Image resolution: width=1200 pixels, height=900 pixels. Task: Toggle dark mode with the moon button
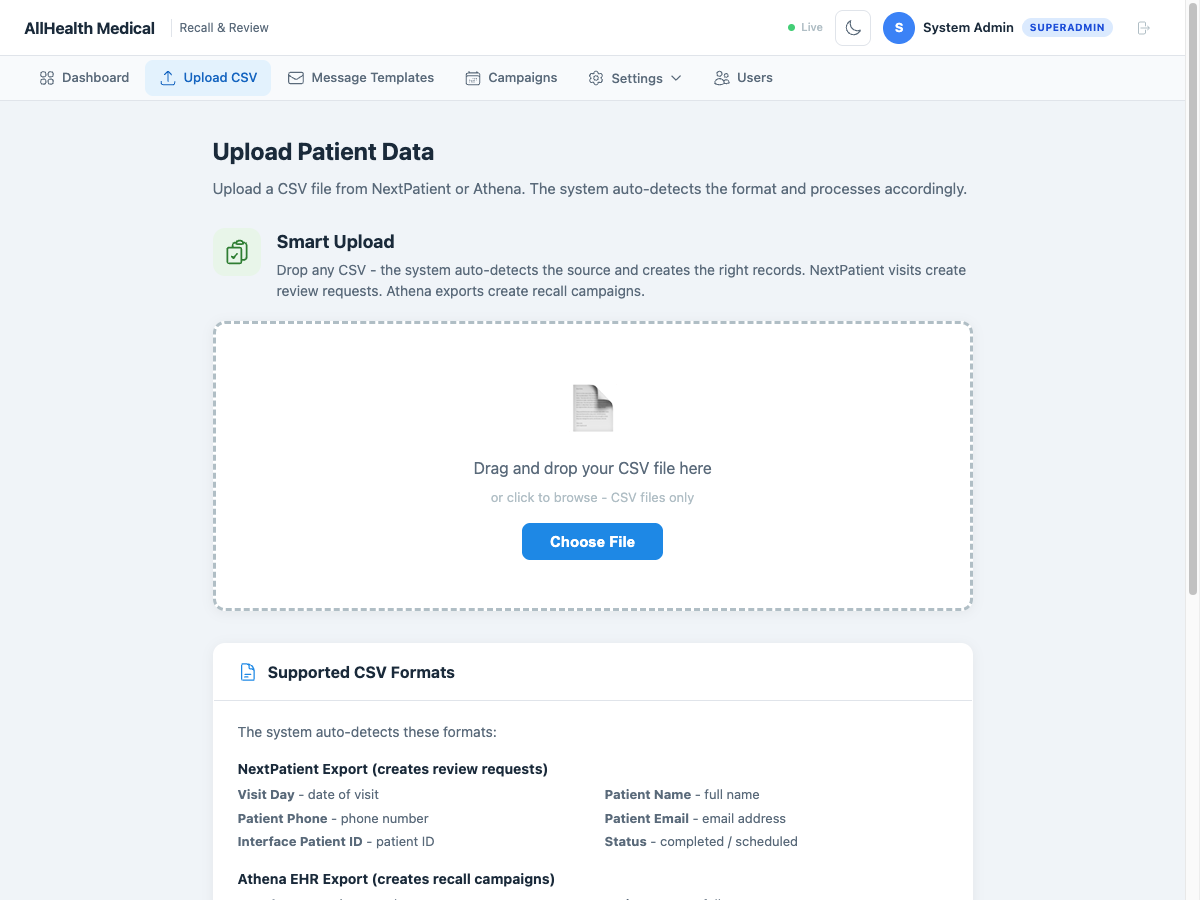coord(852,27)
